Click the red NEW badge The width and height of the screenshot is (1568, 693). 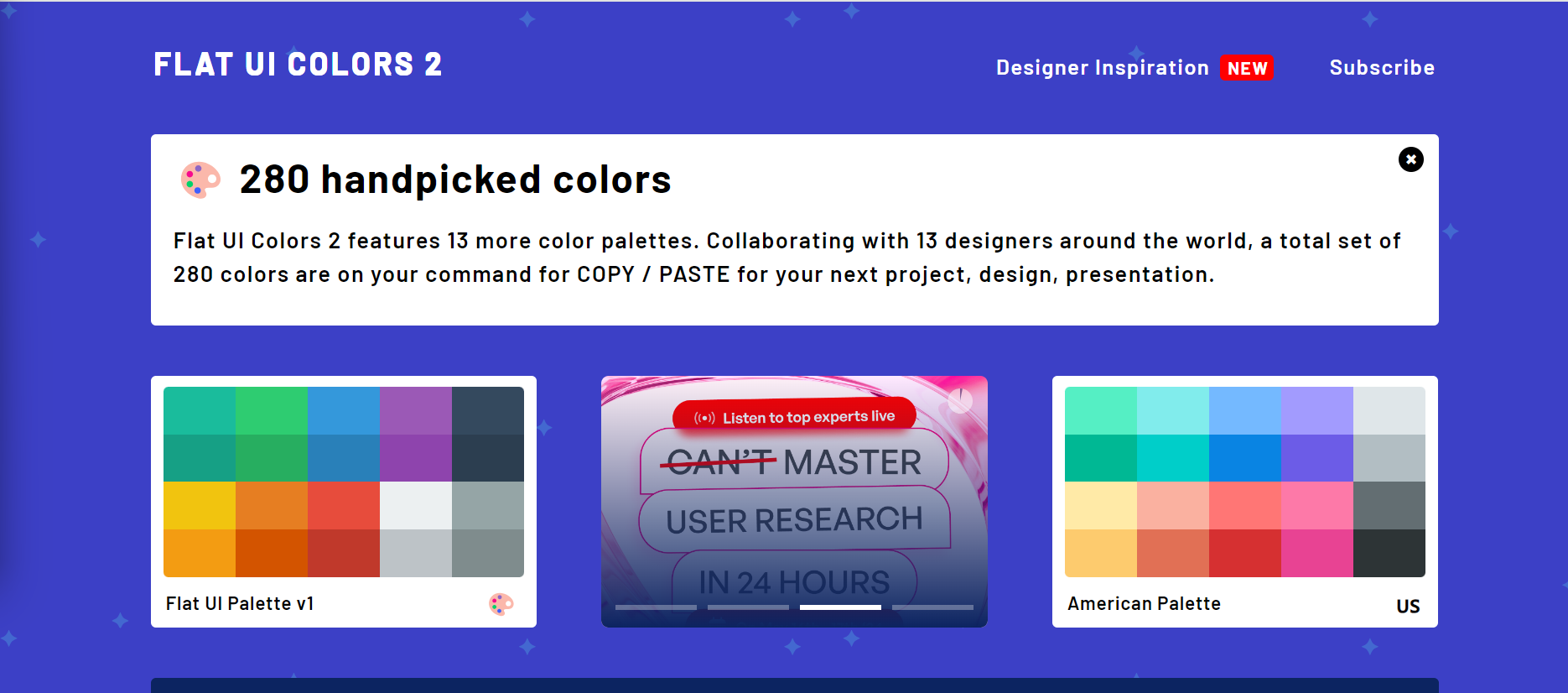(1247, 68)
